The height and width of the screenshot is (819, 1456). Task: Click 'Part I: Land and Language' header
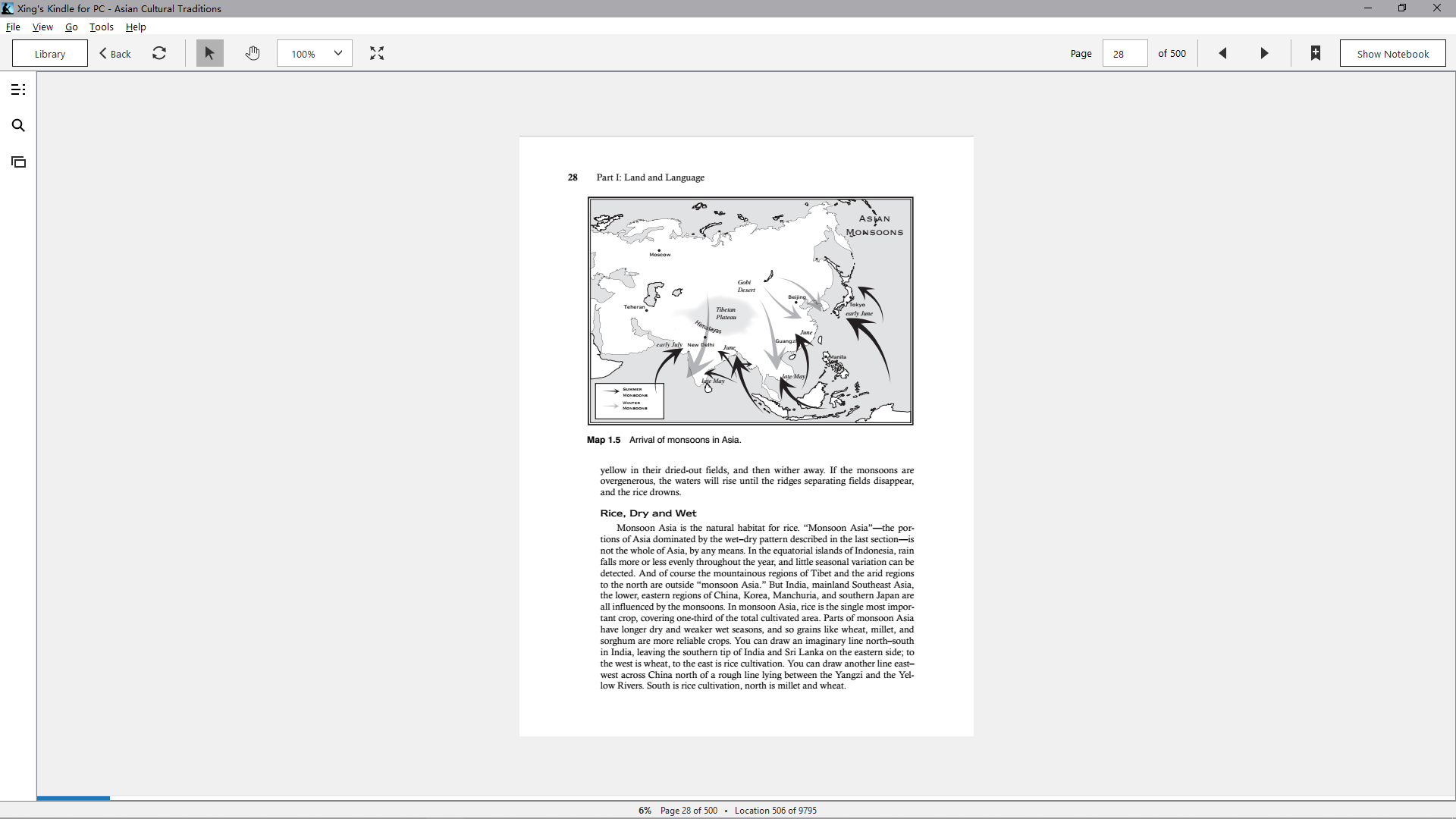tap(650, 177)
